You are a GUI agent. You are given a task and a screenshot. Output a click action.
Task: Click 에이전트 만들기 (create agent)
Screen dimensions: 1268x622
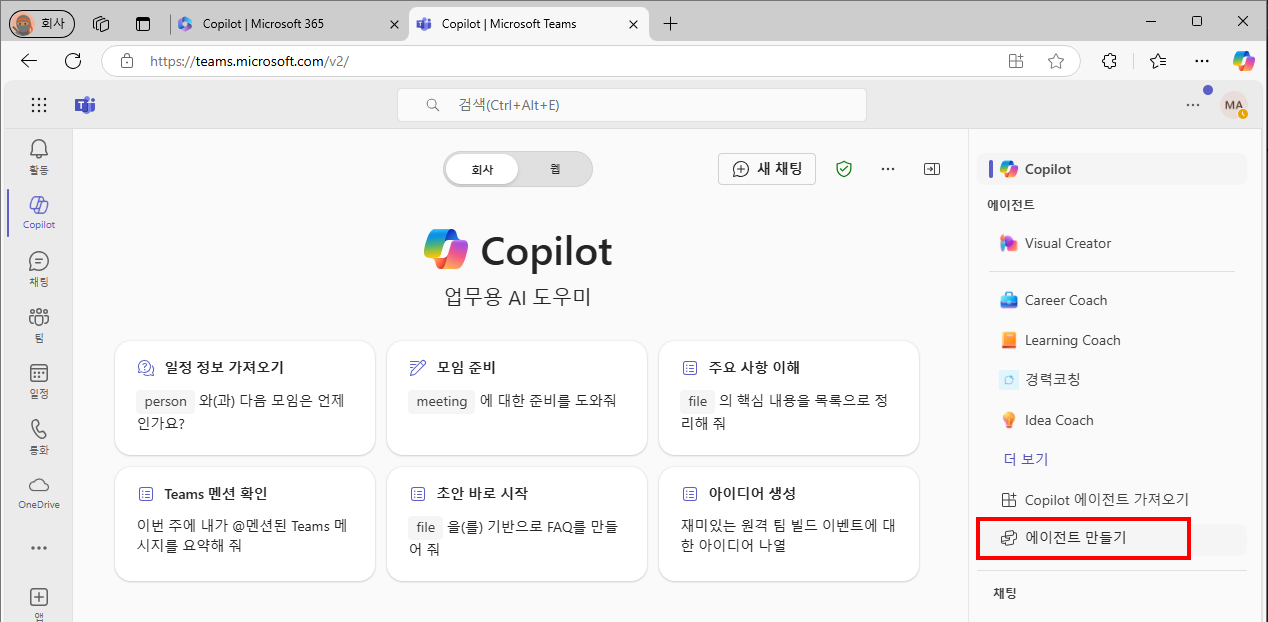click(1112, 538)
